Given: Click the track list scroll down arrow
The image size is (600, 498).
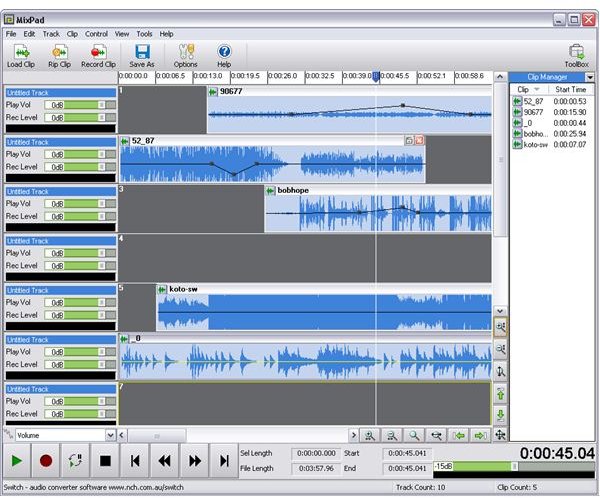Looking at the screenshot, I should click(x=501, y=311).
